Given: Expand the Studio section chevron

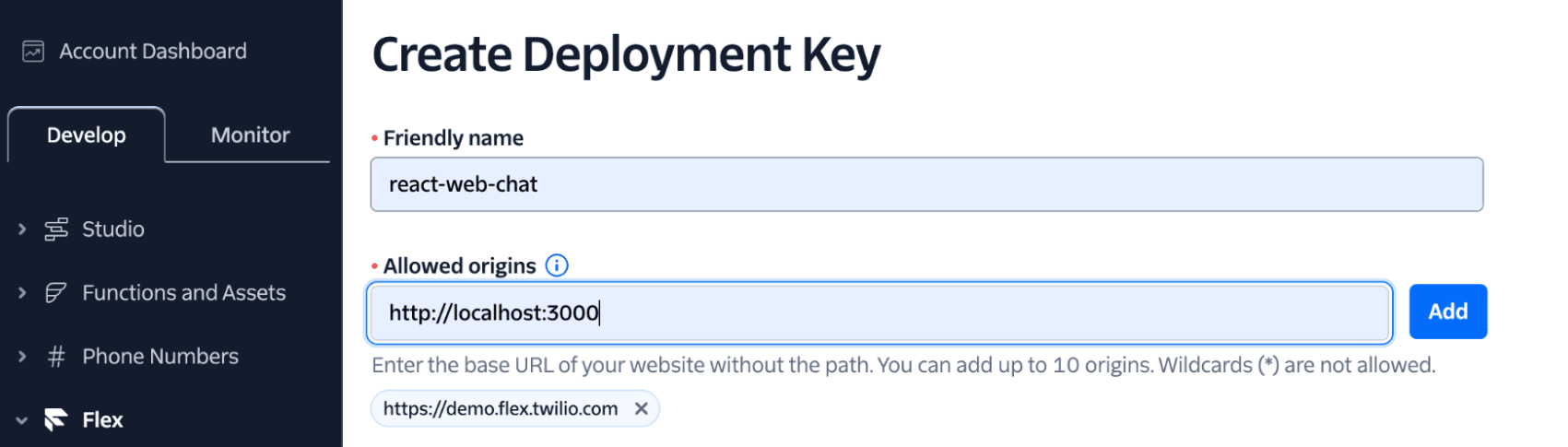Looking at the screenshot, I should [x=22, y=229].
